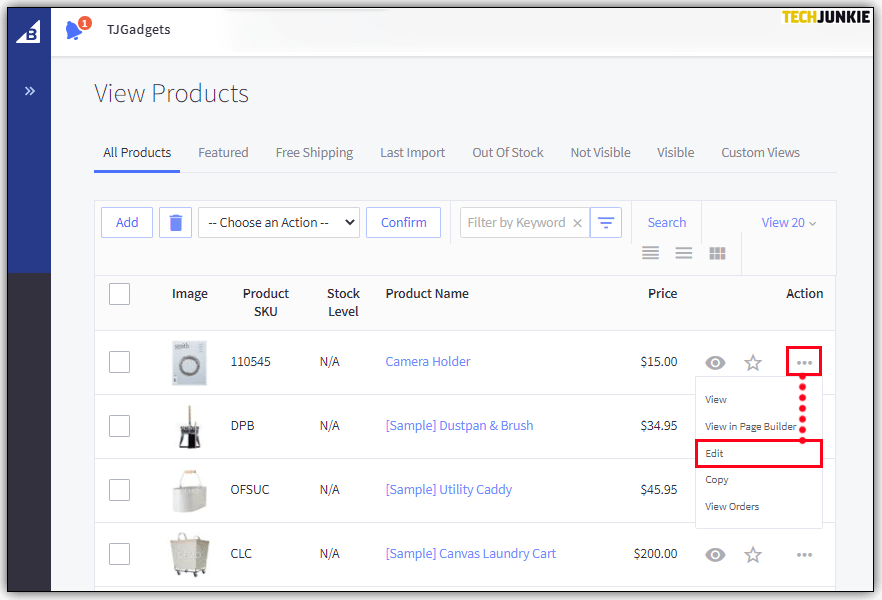Check the Dustpan & Brush row checkbox

[119, 426]
